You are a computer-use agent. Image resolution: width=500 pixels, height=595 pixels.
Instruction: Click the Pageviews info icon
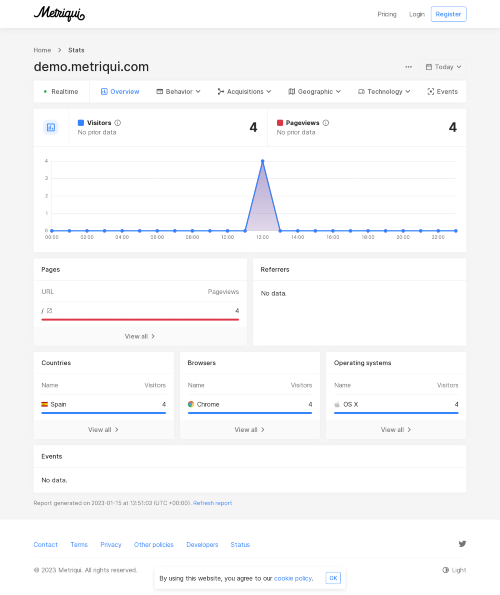[x=326, y=123]
